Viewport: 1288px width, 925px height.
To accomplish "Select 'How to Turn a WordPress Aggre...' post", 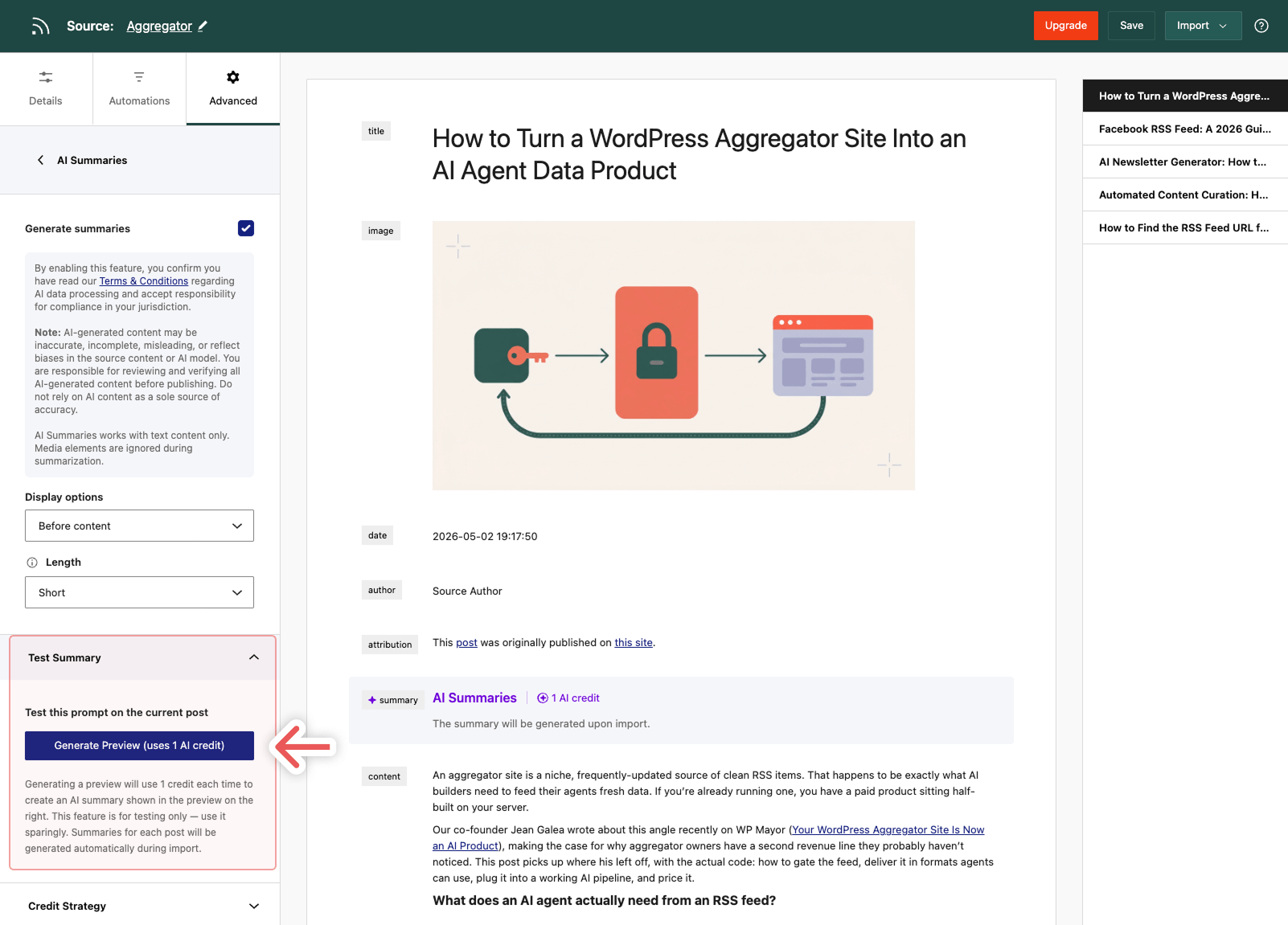I will [x=1185, y=96].
